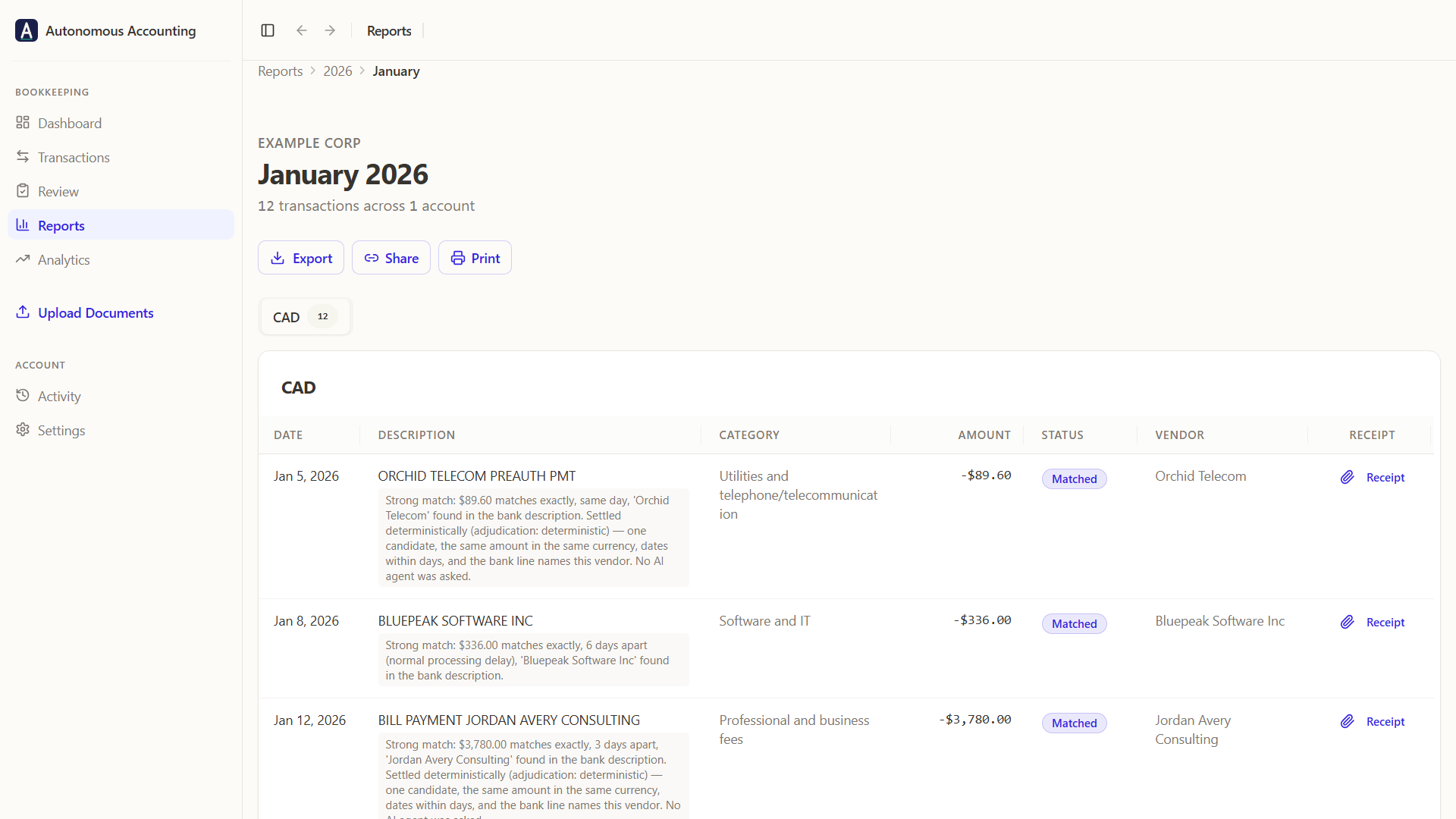
Task: Click the Bluepeak Software Inc vendor name
Action: 1219,620
